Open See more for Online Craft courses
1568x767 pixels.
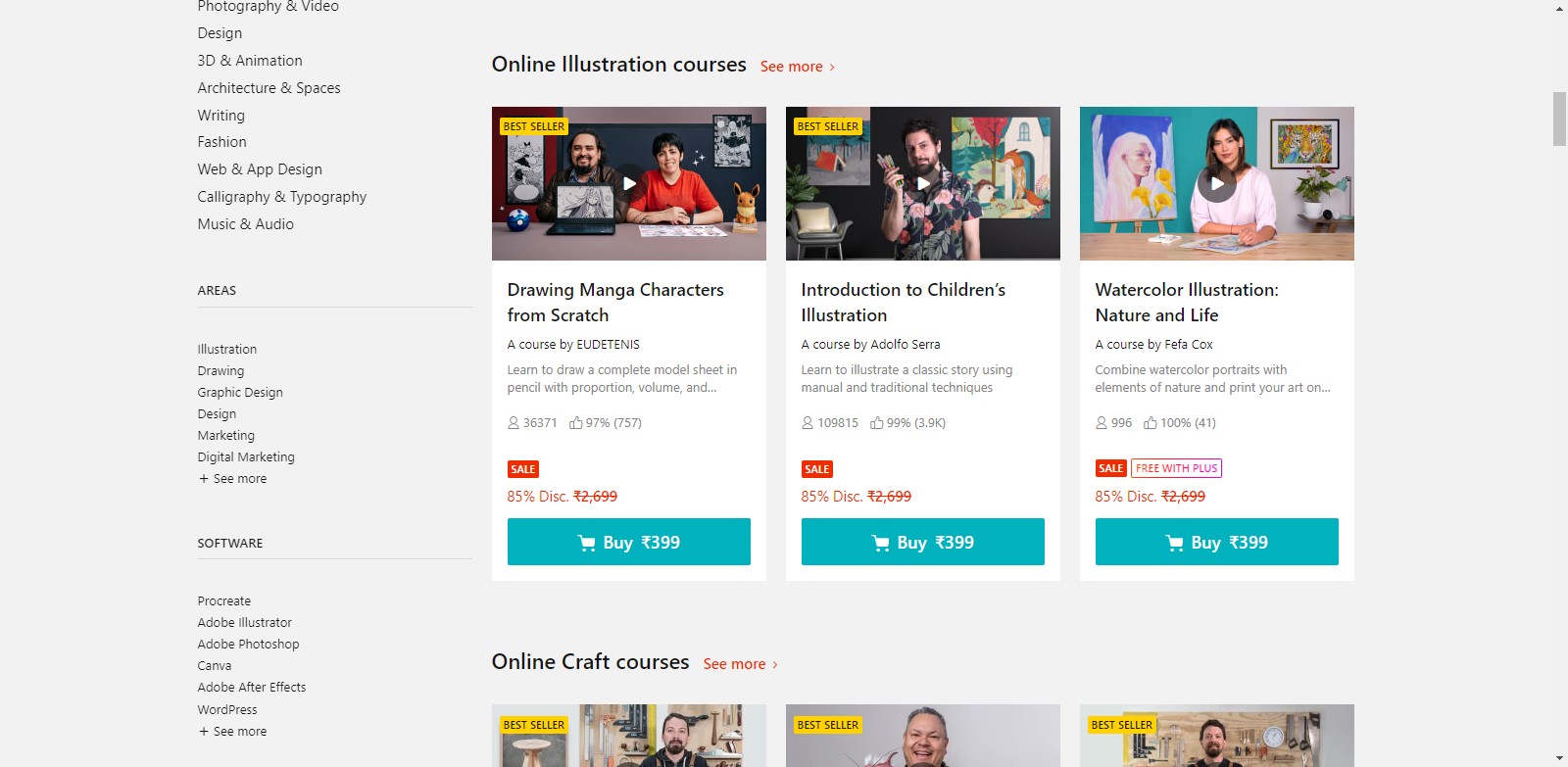[x=741, y=664]
